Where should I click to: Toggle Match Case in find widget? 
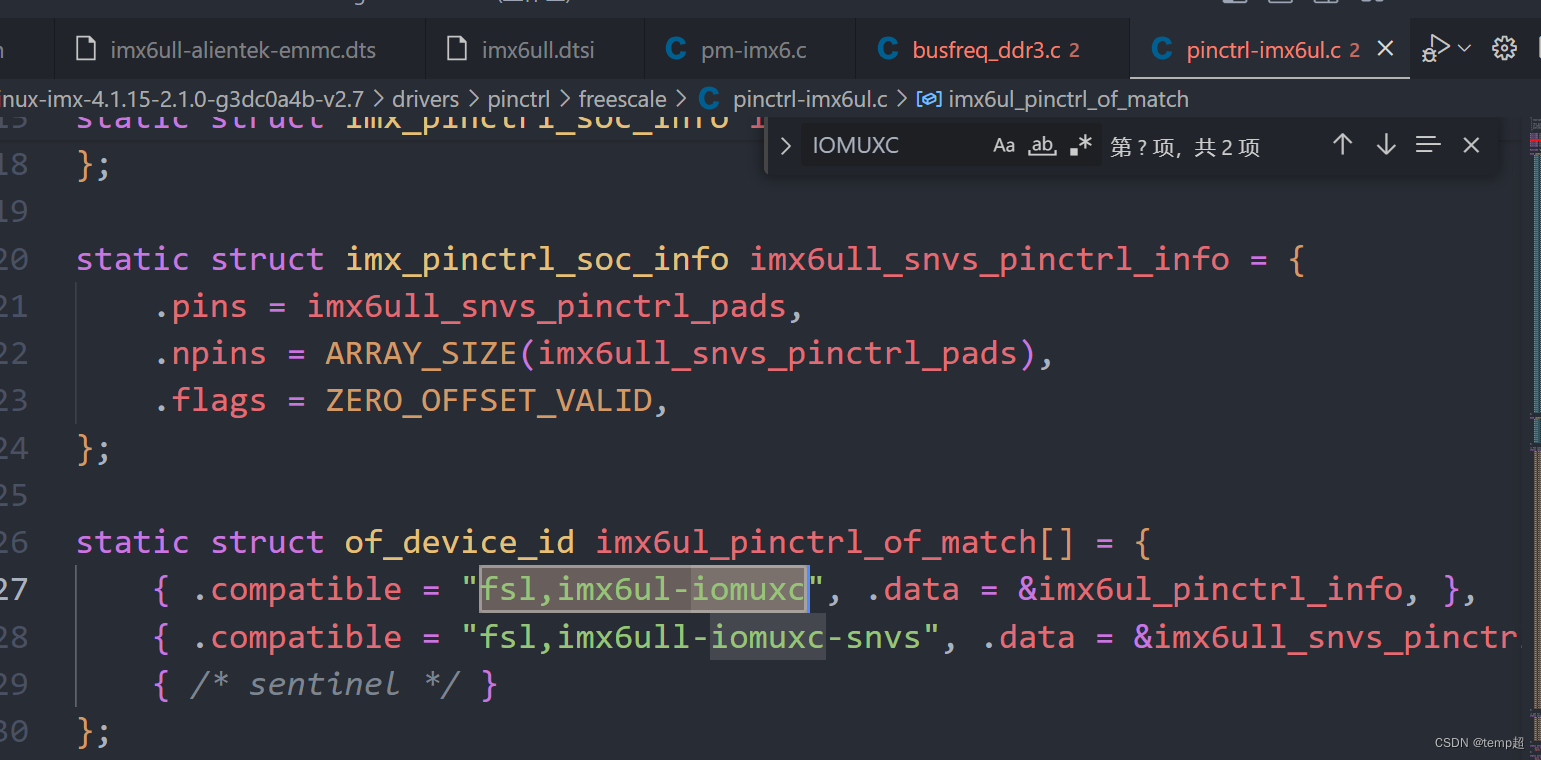(x=1004, y=146)
